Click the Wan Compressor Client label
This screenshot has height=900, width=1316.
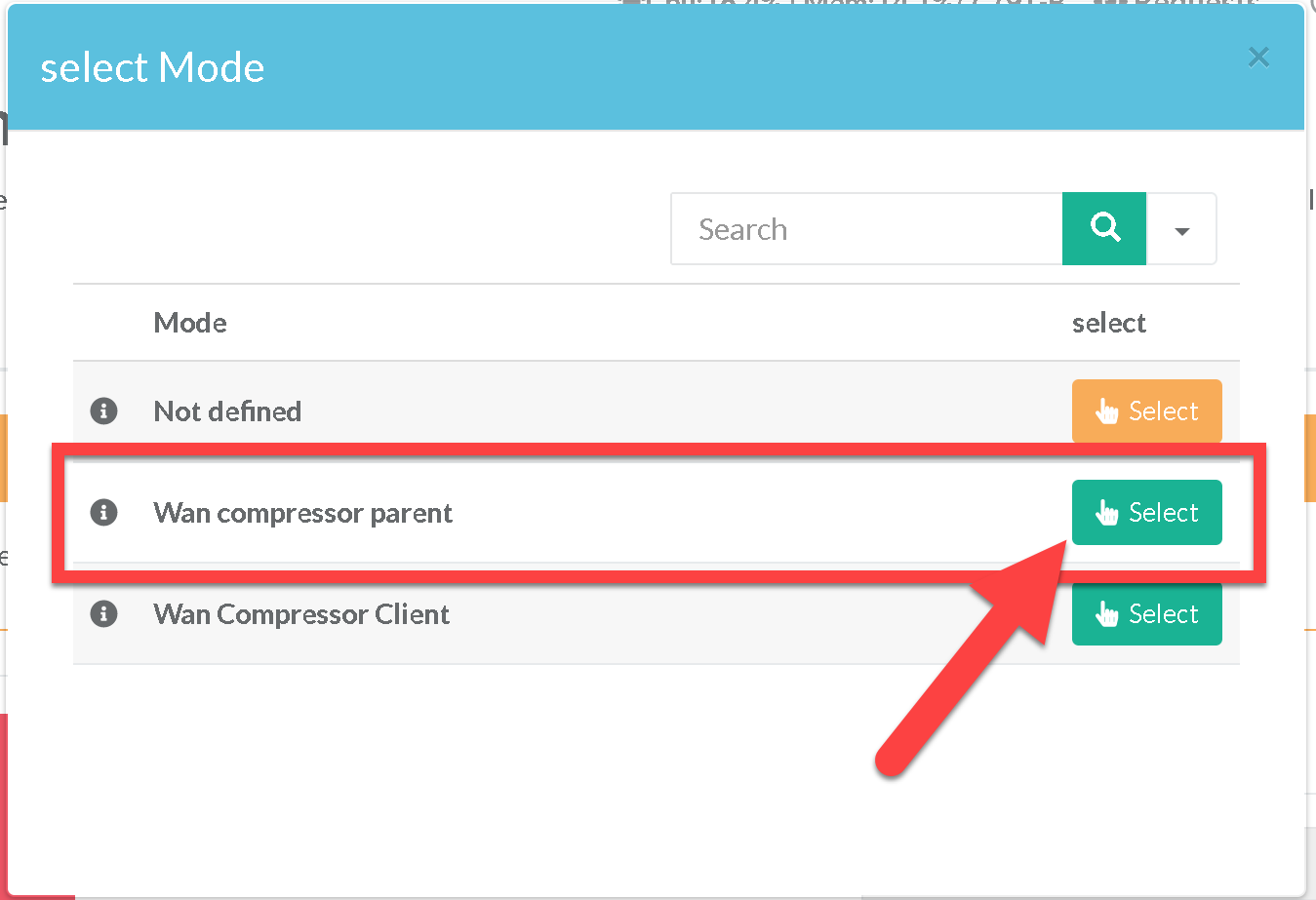tap(301, 614)
